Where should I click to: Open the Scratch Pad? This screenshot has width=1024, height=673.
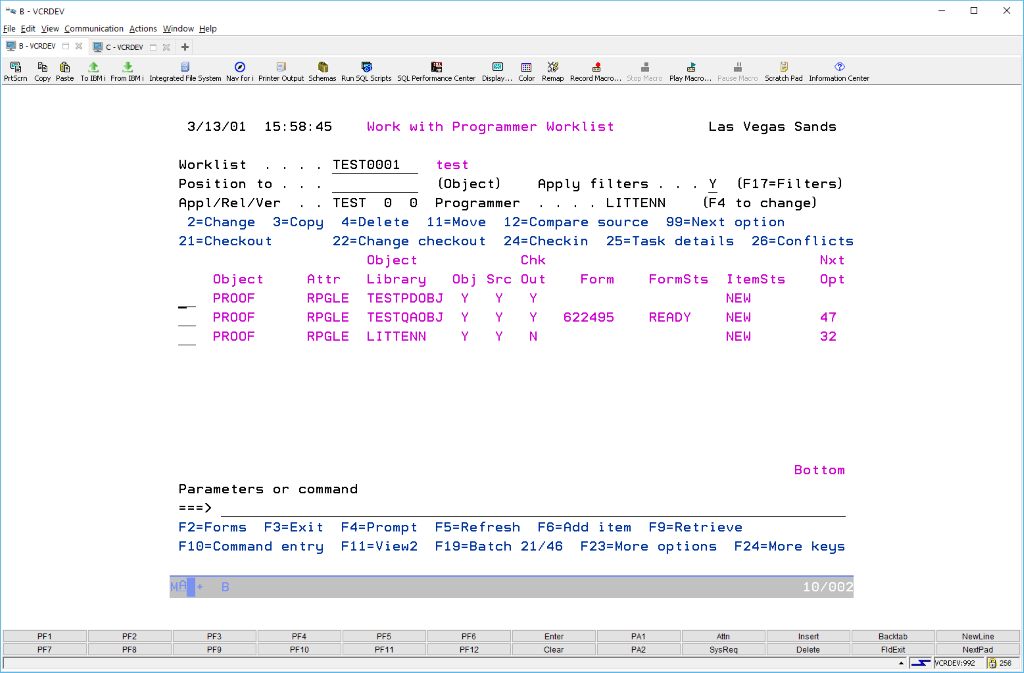[x=783, y=71]
